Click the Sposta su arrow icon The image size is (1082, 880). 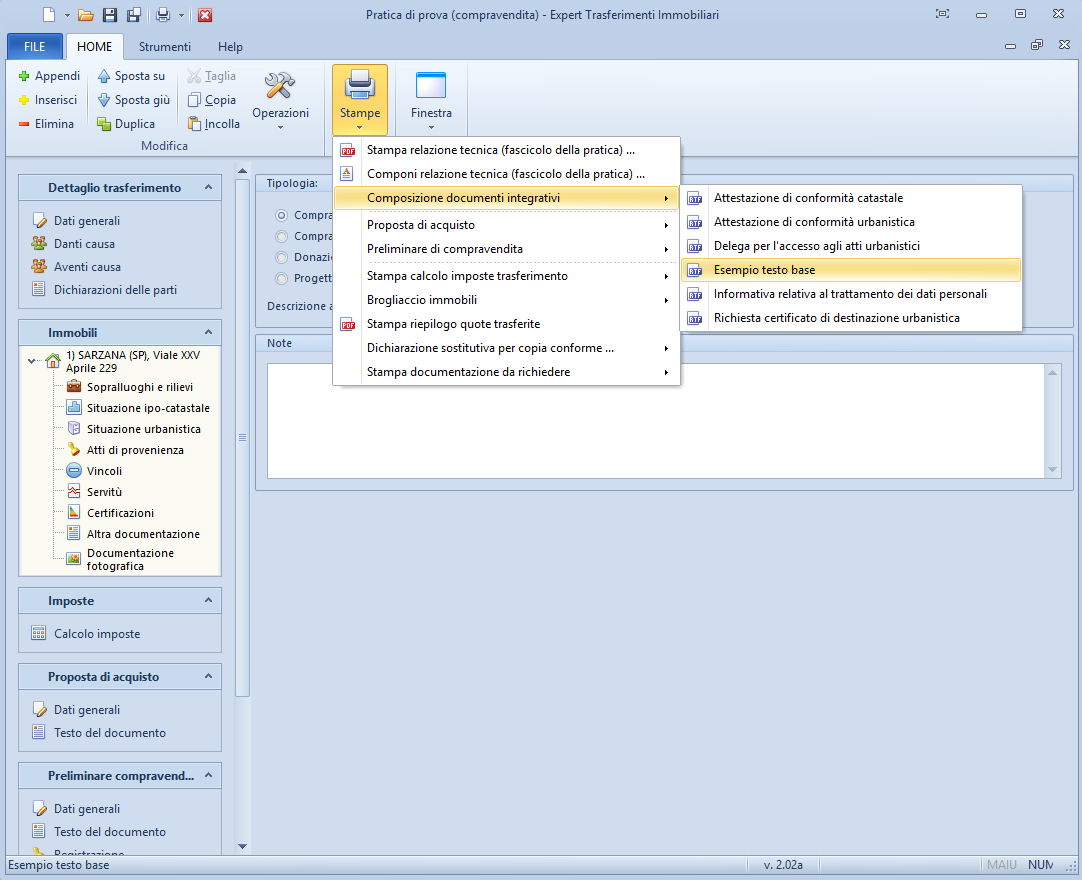(104, 76)
